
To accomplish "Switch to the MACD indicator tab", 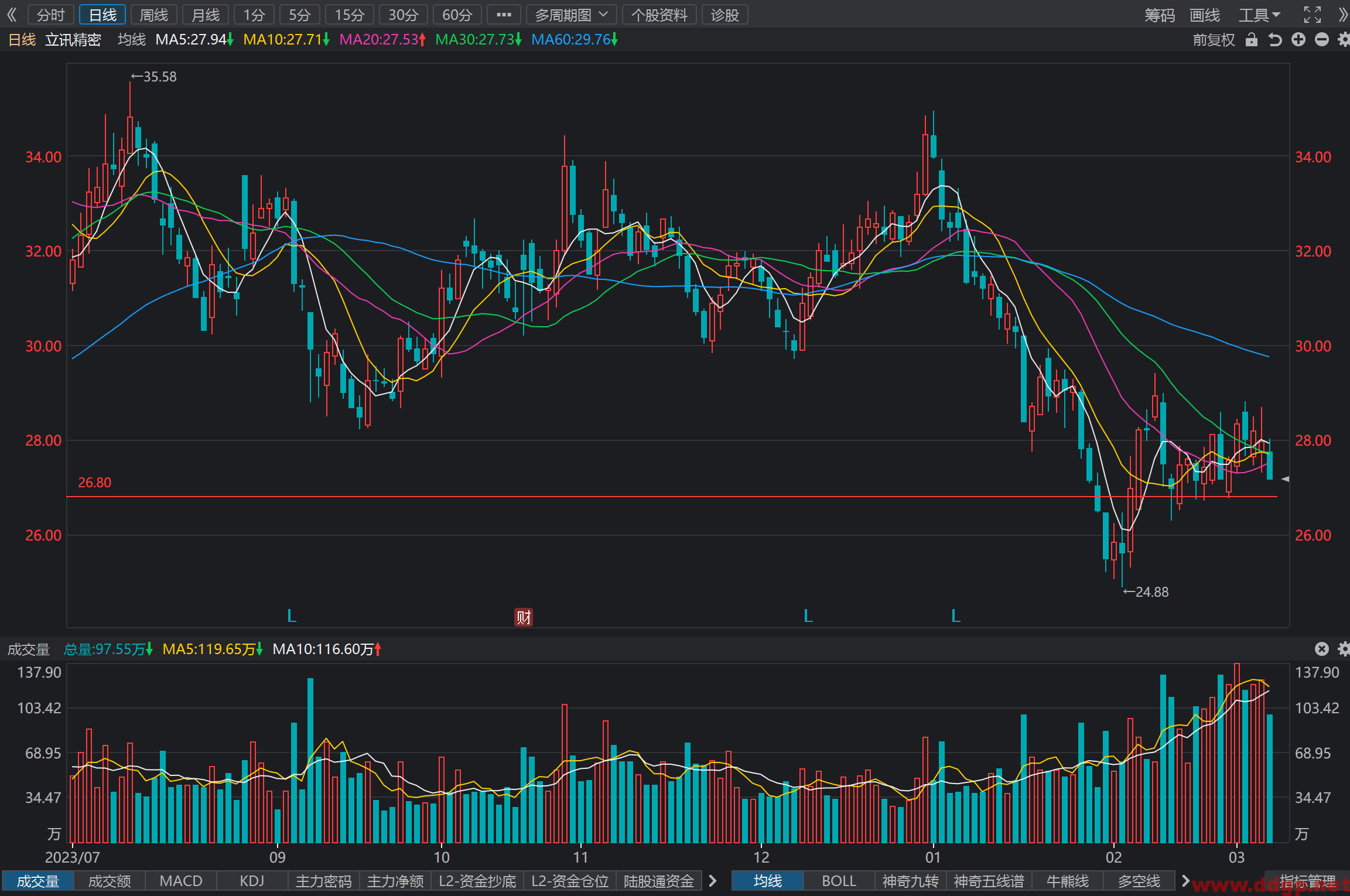I will coord(181,881).
